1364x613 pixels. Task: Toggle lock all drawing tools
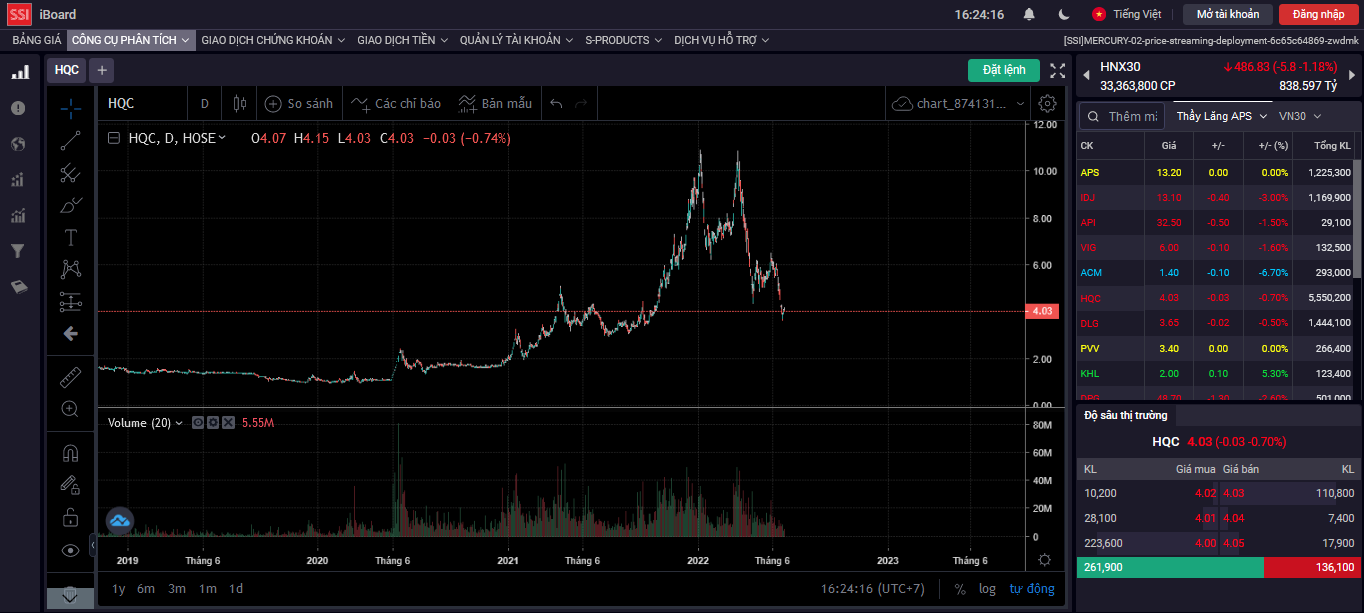[x=70, y=517]
